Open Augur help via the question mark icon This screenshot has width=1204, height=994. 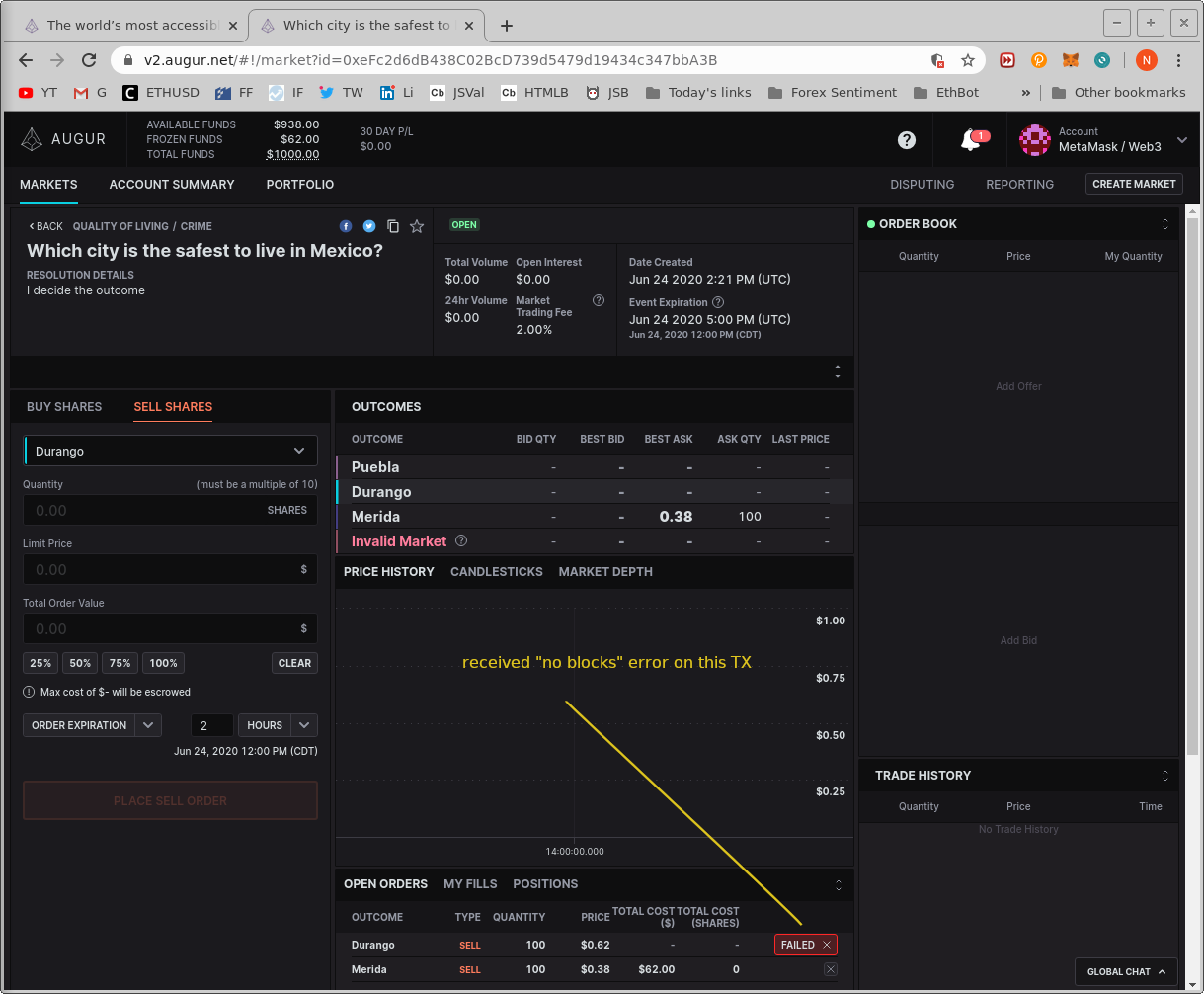pos(906,139)
